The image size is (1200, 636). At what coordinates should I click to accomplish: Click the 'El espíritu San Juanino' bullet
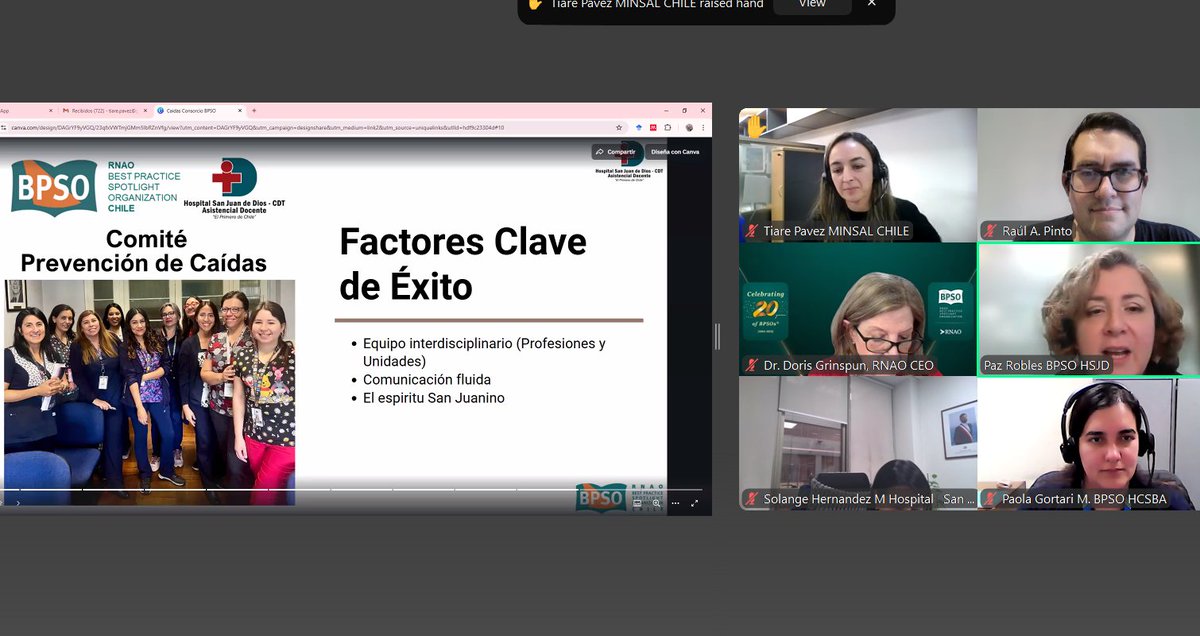point(432,398)
